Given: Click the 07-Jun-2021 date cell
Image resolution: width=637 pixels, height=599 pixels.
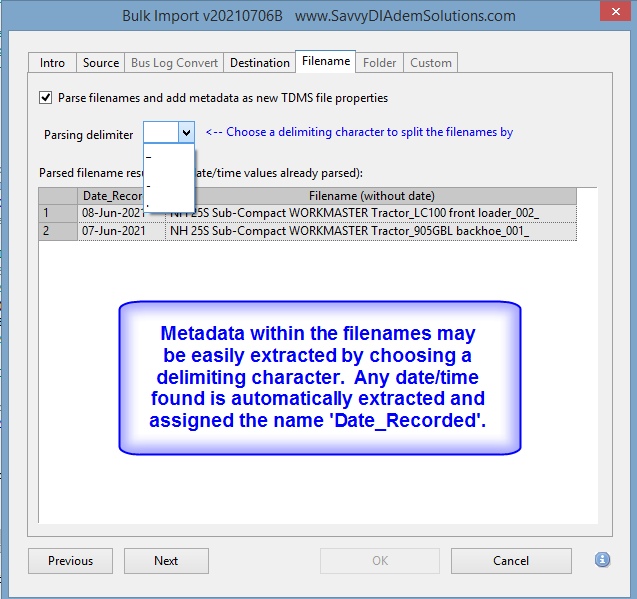Looking at the screenshot, I should [113, 232].
